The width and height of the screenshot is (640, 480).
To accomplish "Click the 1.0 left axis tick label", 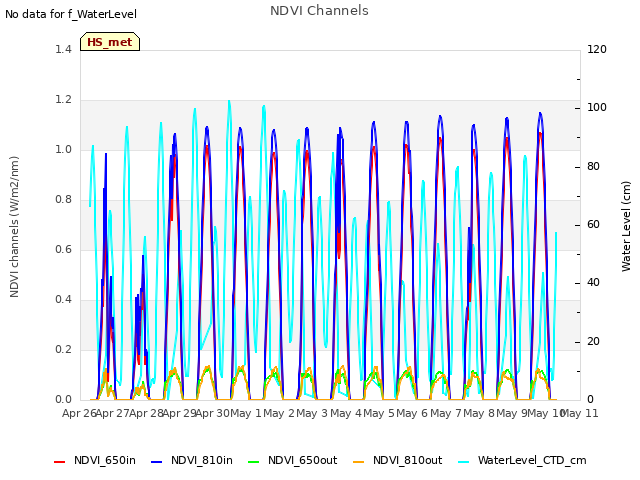I will coord(63,149).
